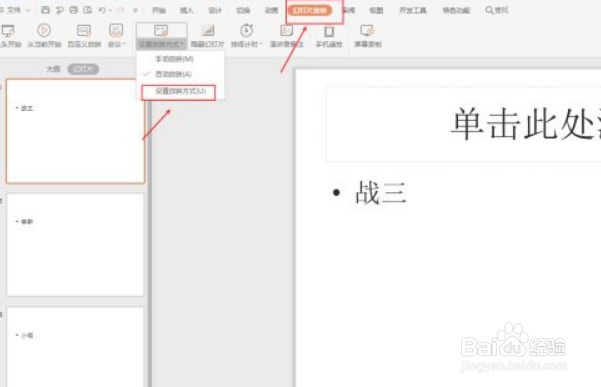Viewport: 601px width, 387px height.
Task: Expand the Set Up Show Mode dropdown label
Action: point(161,44)
